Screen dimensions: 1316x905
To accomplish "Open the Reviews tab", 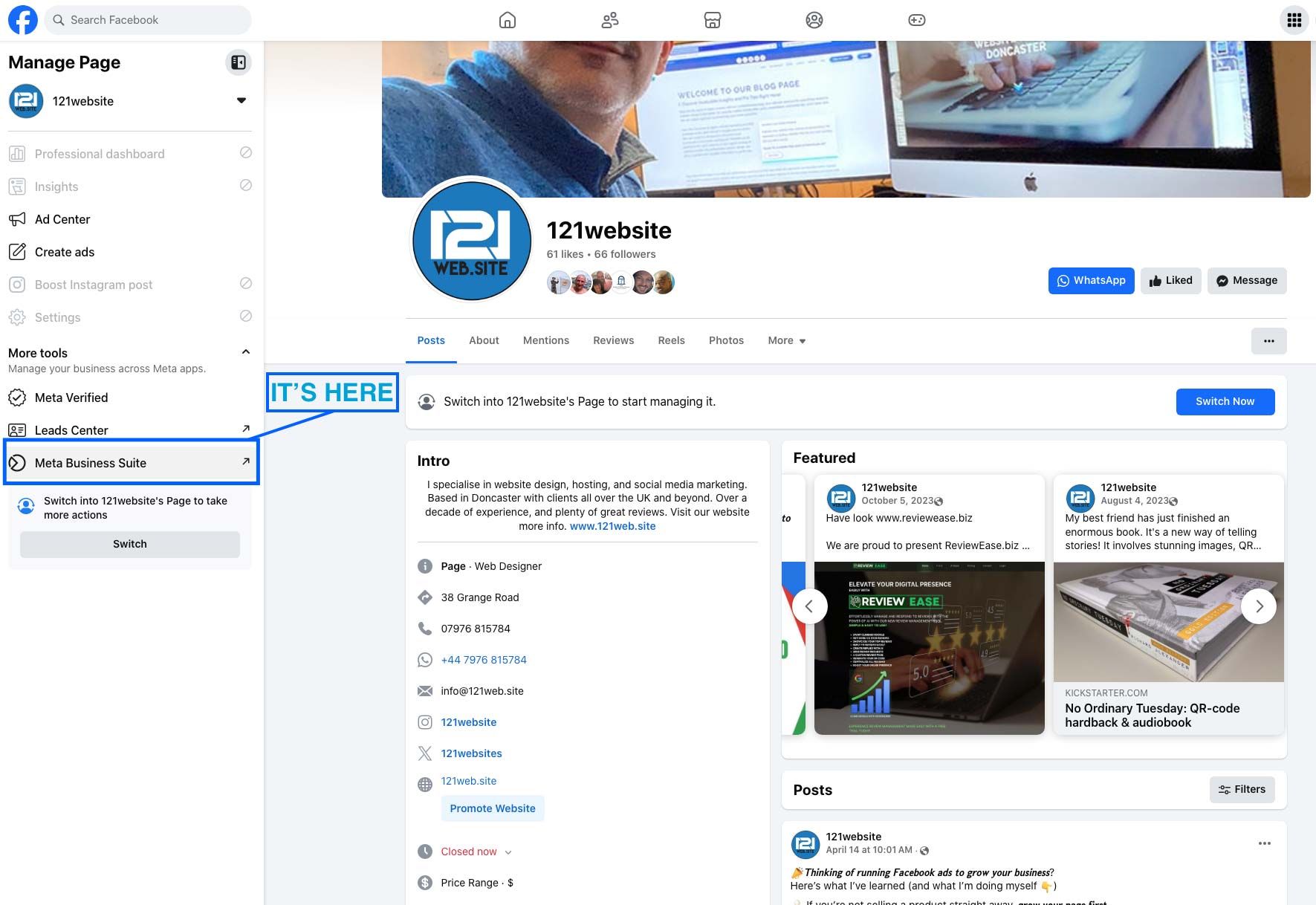I will 614,340.
